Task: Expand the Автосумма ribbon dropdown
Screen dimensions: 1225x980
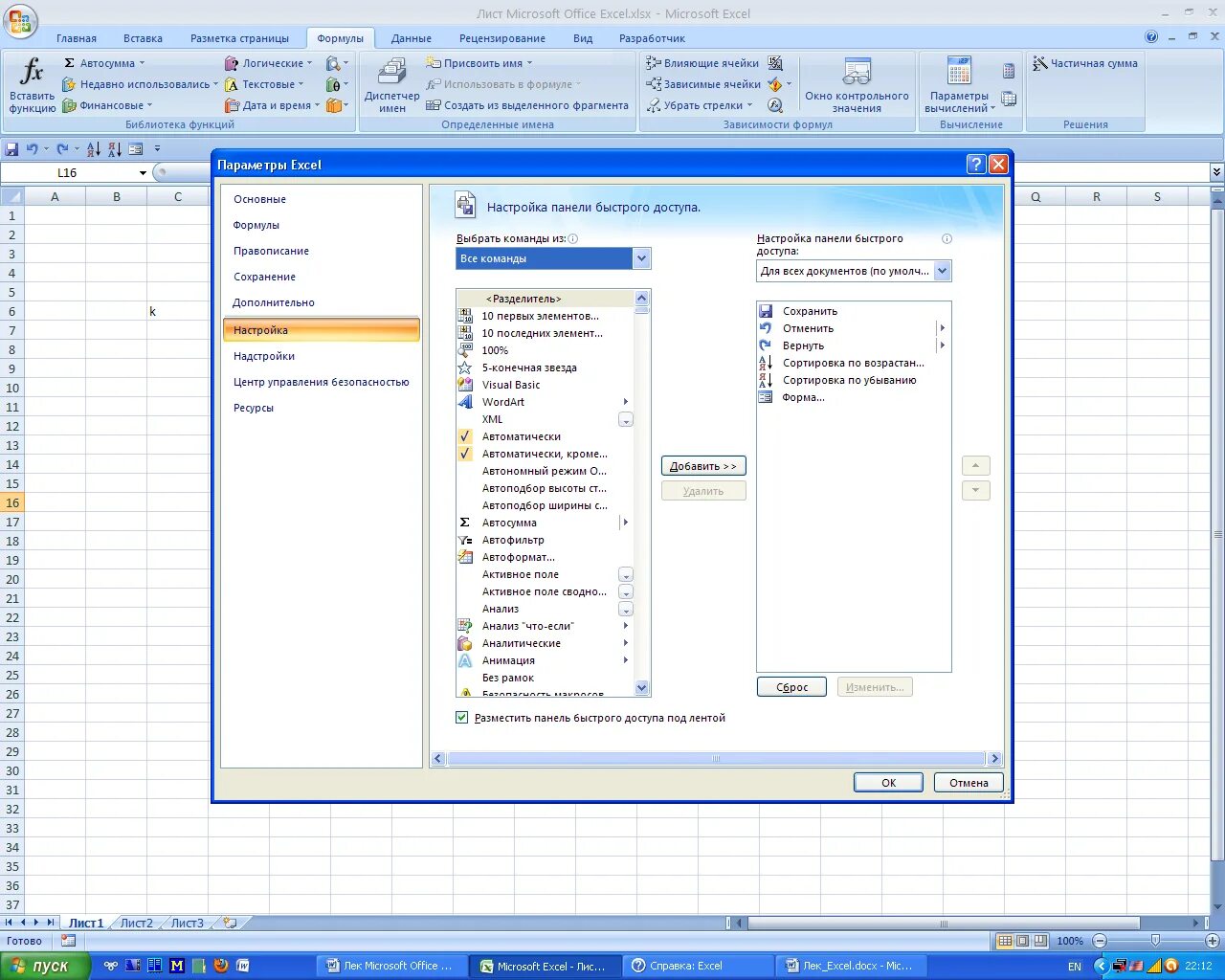Action: [143, 63]
